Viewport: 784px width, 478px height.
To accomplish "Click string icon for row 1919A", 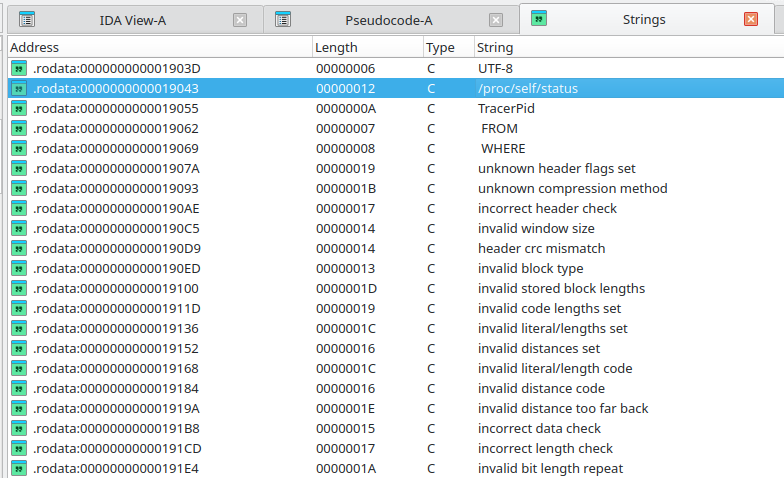I will 19,408.
